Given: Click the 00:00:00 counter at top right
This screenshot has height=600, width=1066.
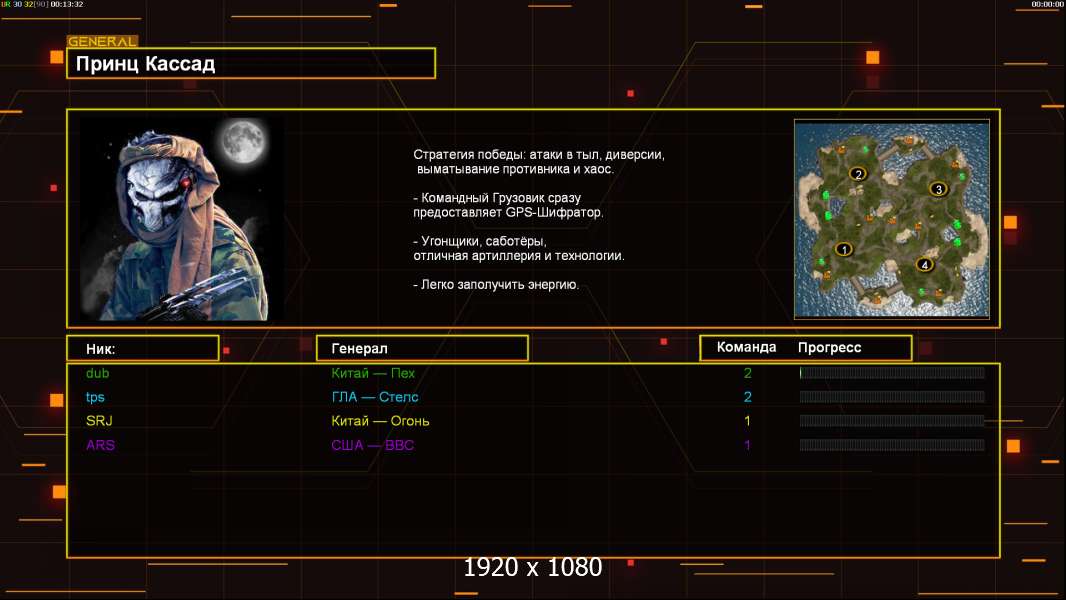Looking at the screenshot, I should pyautogui.click(x=1048, y=4).
